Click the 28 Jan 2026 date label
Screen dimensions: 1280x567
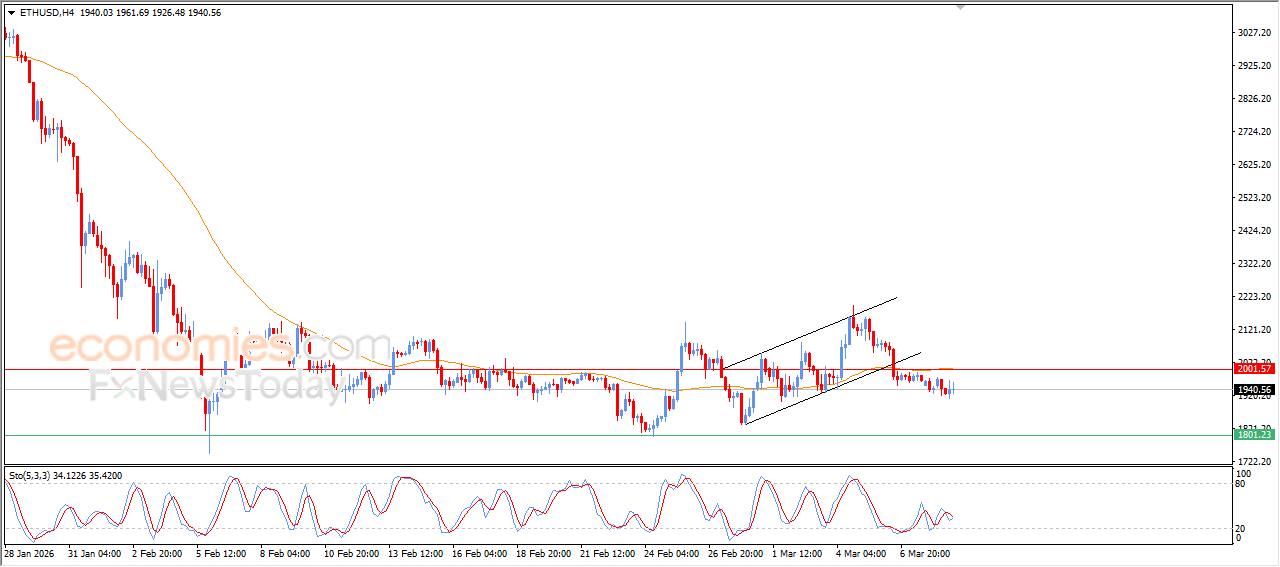(28, 553)
